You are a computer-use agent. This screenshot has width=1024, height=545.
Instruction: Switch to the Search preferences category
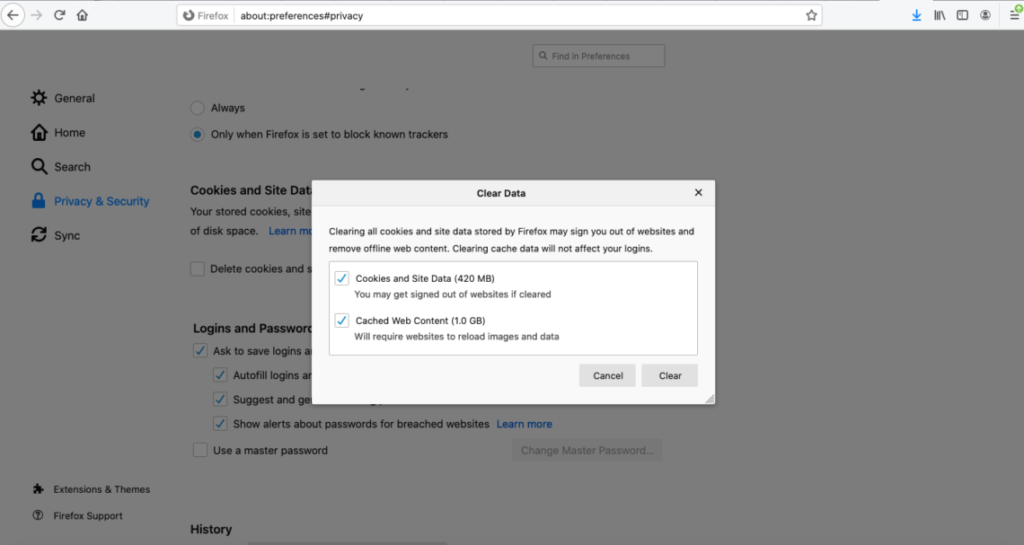[x=61, y=166]
